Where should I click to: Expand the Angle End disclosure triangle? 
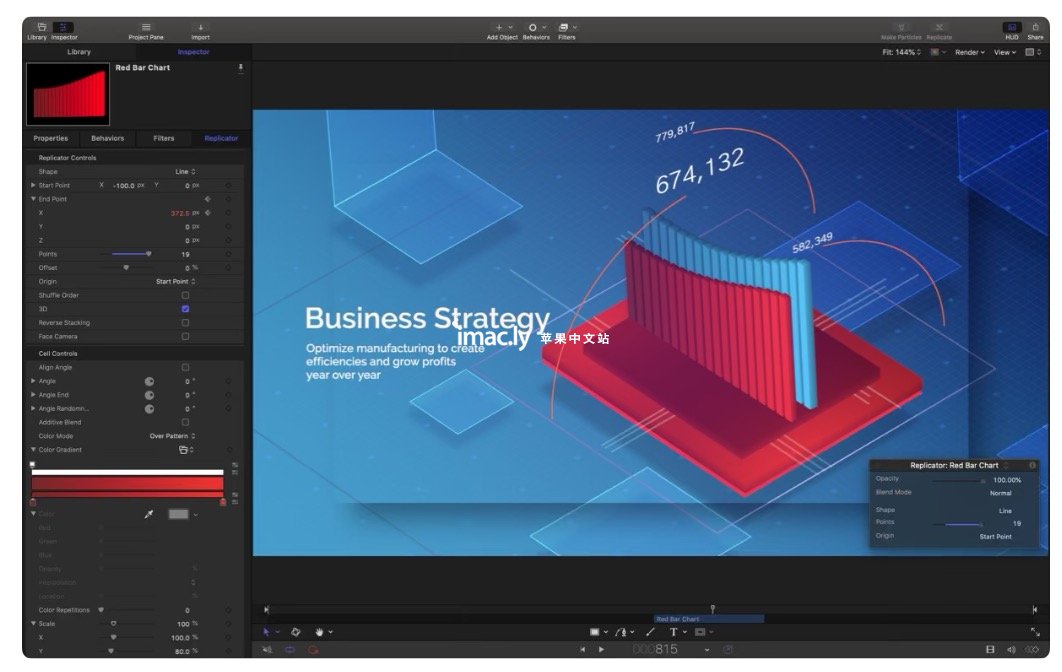point(33,394)
